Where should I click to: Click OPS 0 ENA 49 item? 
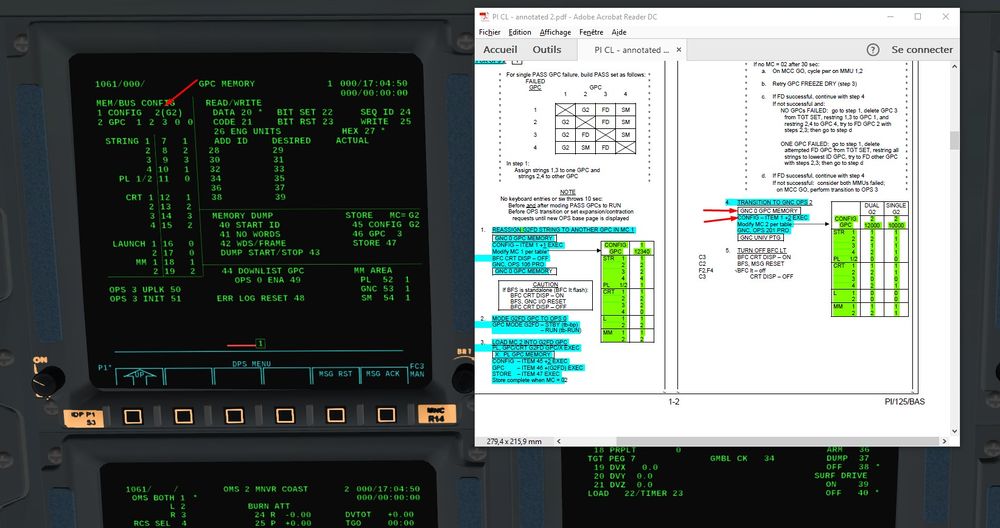[267, 280]
